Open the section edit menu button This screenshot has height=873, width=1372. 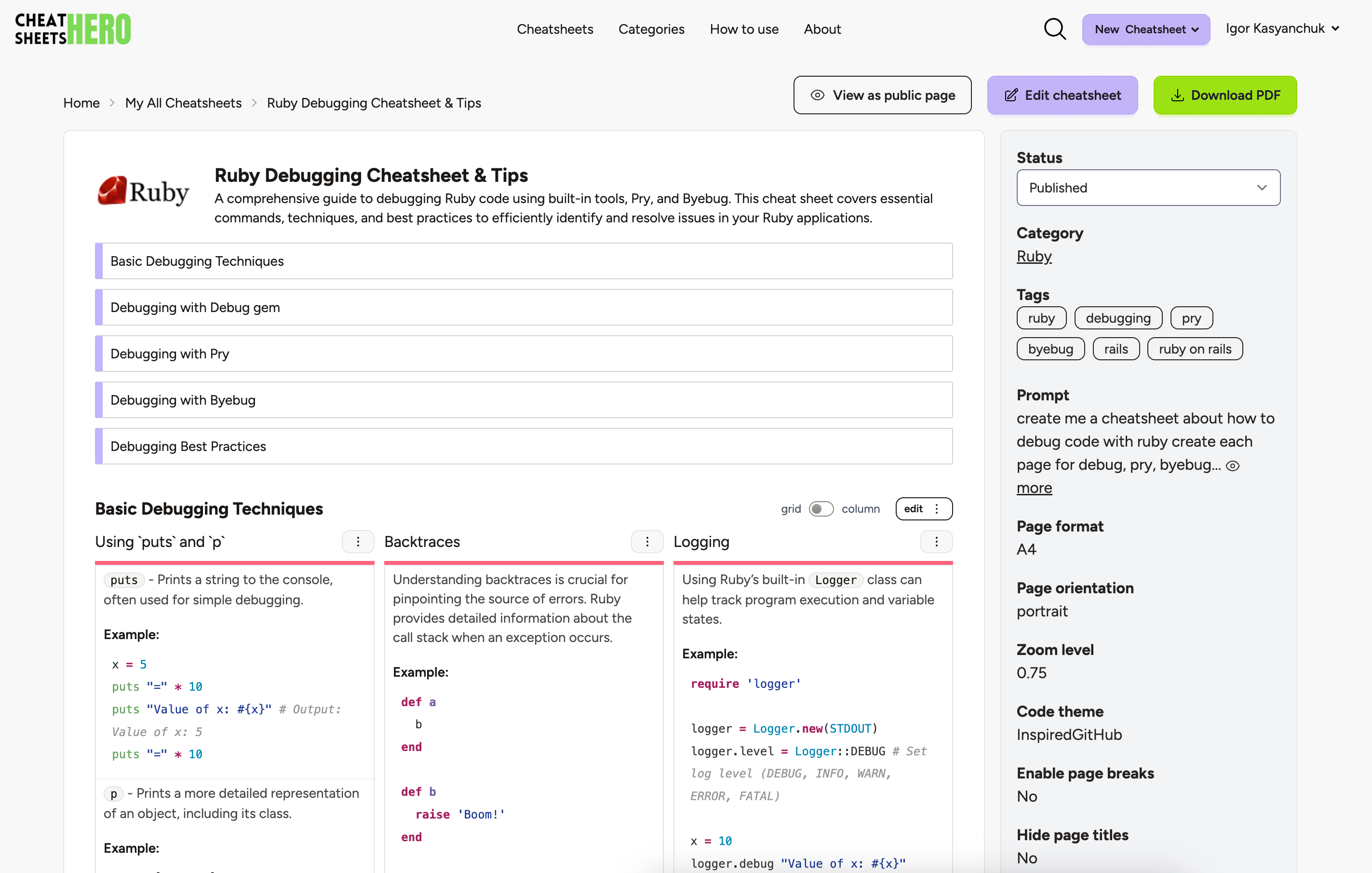click(924, 509)
